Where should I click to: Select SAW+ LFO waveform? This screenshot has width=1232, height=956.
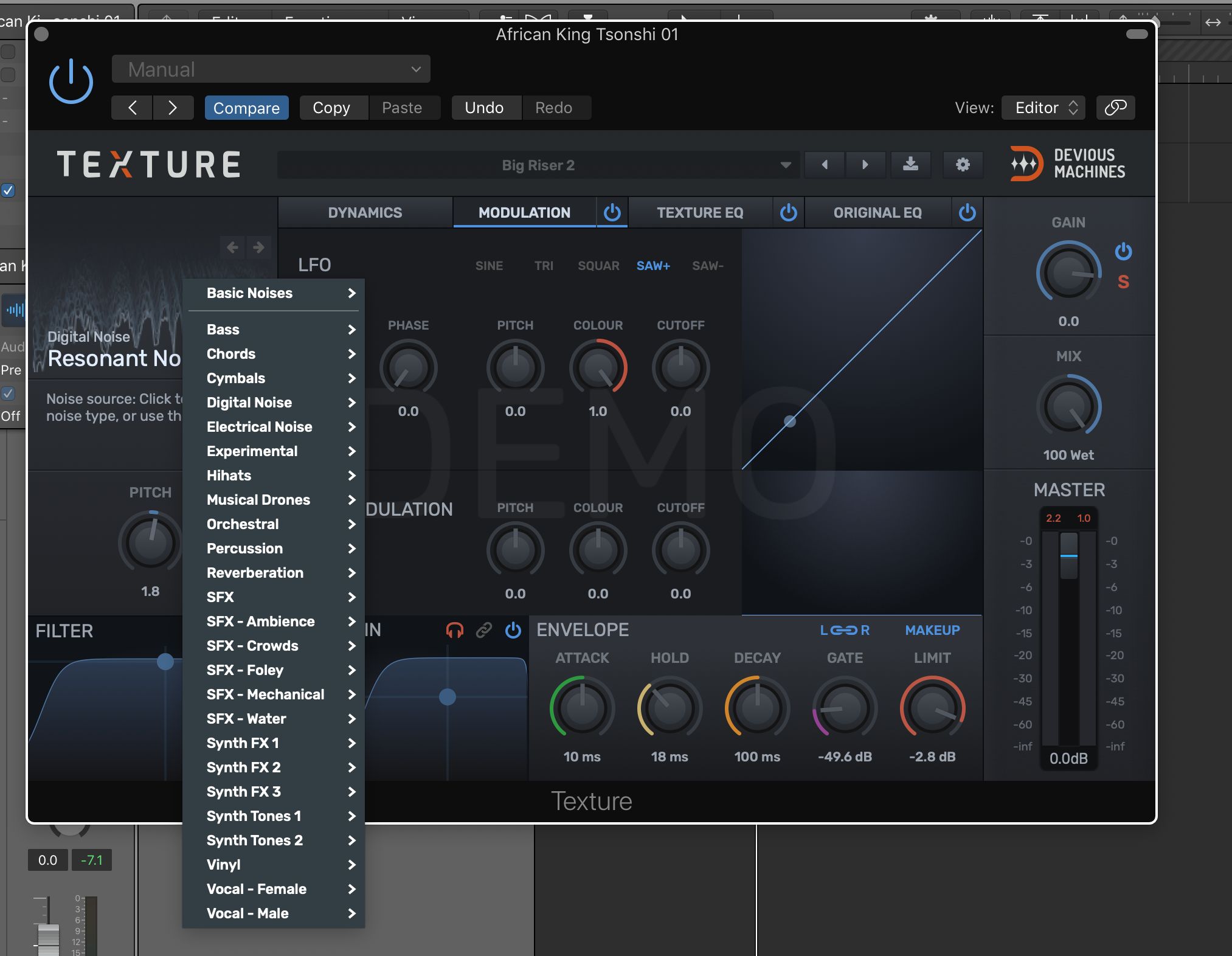click(653, 266)
